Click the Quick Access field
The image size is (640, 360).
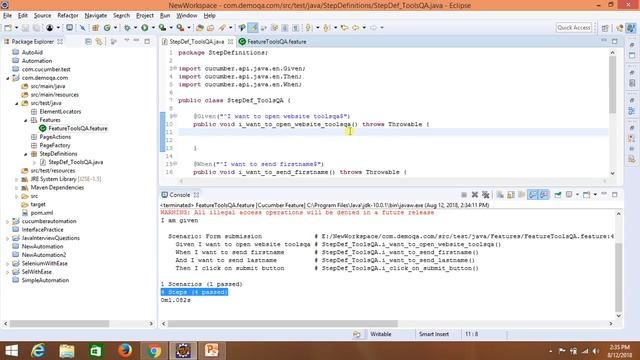coord(573,28)
